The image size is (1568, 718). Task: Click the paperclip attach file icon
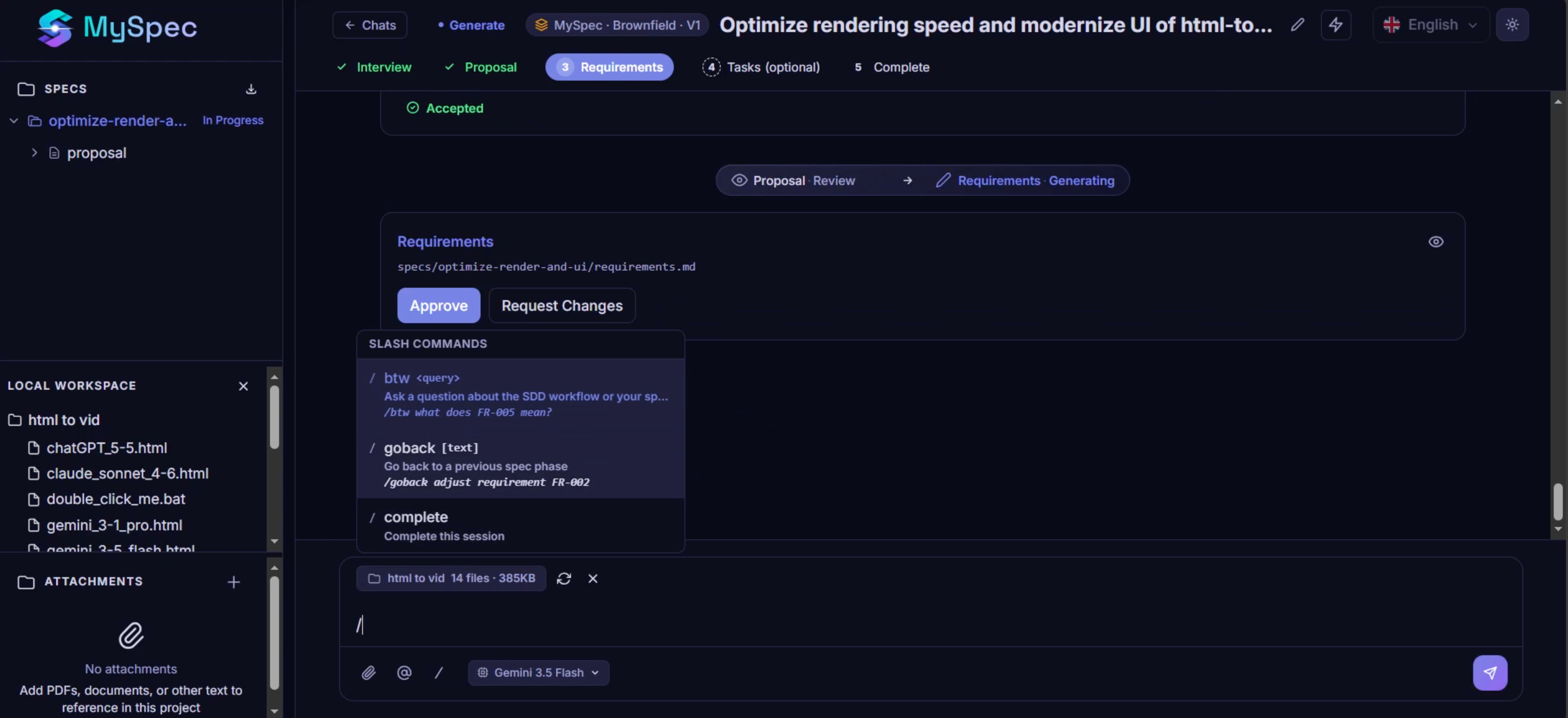[368, 673]
